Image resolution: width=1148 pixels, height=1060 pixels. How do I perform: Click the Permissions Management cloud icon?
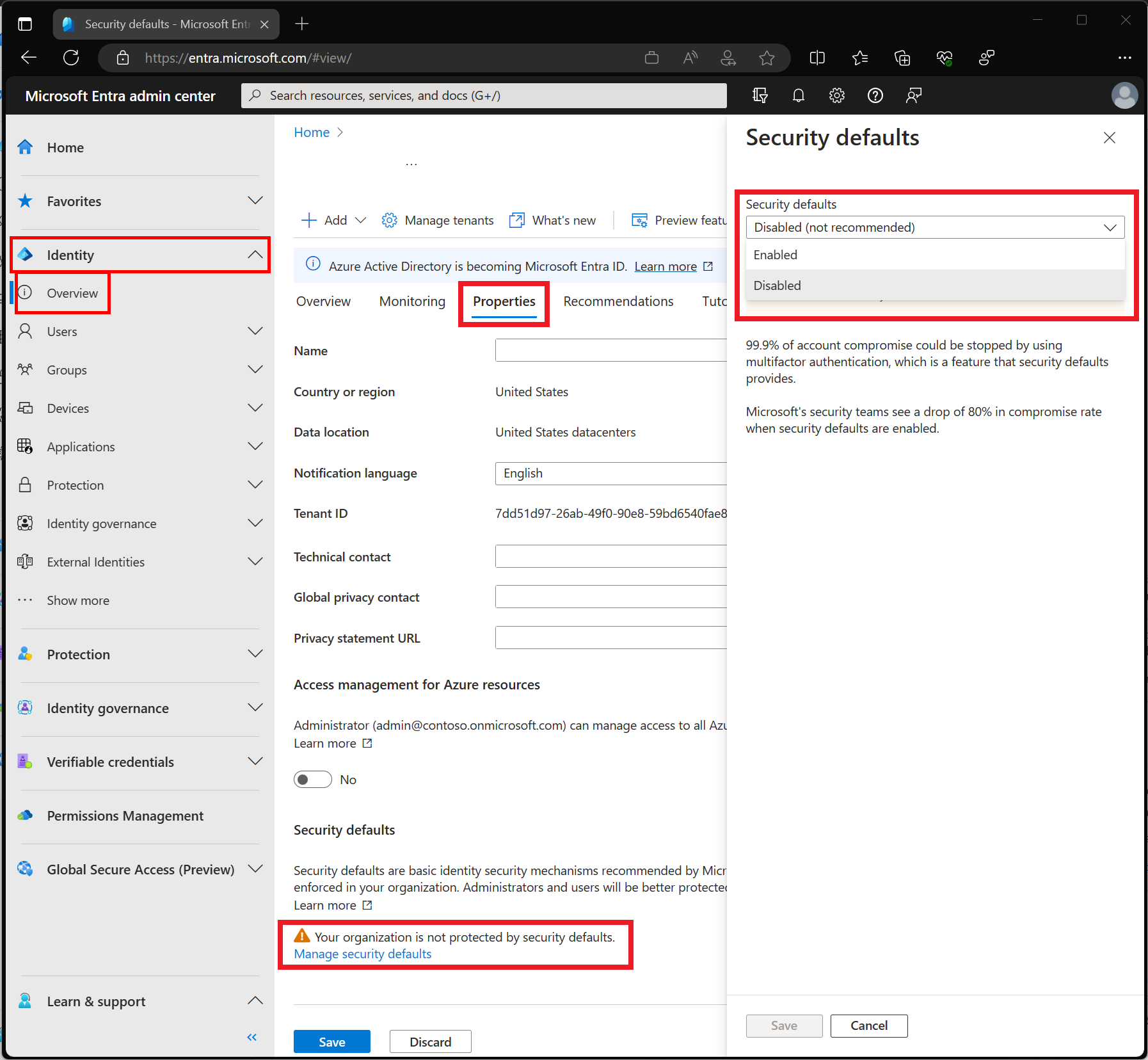click(25, 815)
